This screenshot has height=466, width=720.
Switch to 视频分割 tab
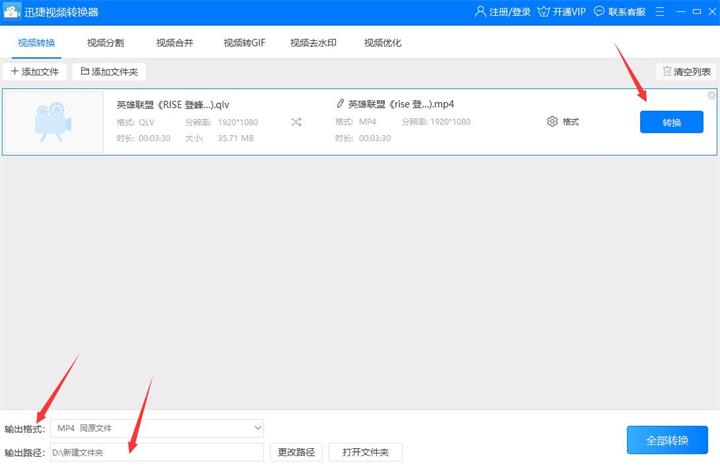105,43
